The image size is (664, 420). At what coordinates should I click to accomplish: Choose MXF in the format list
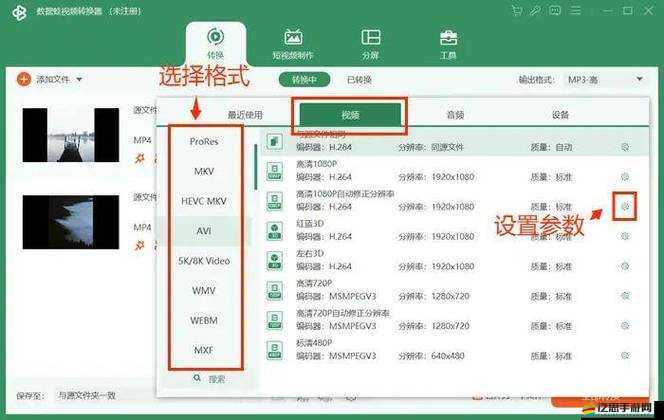[x=204, y=350]
